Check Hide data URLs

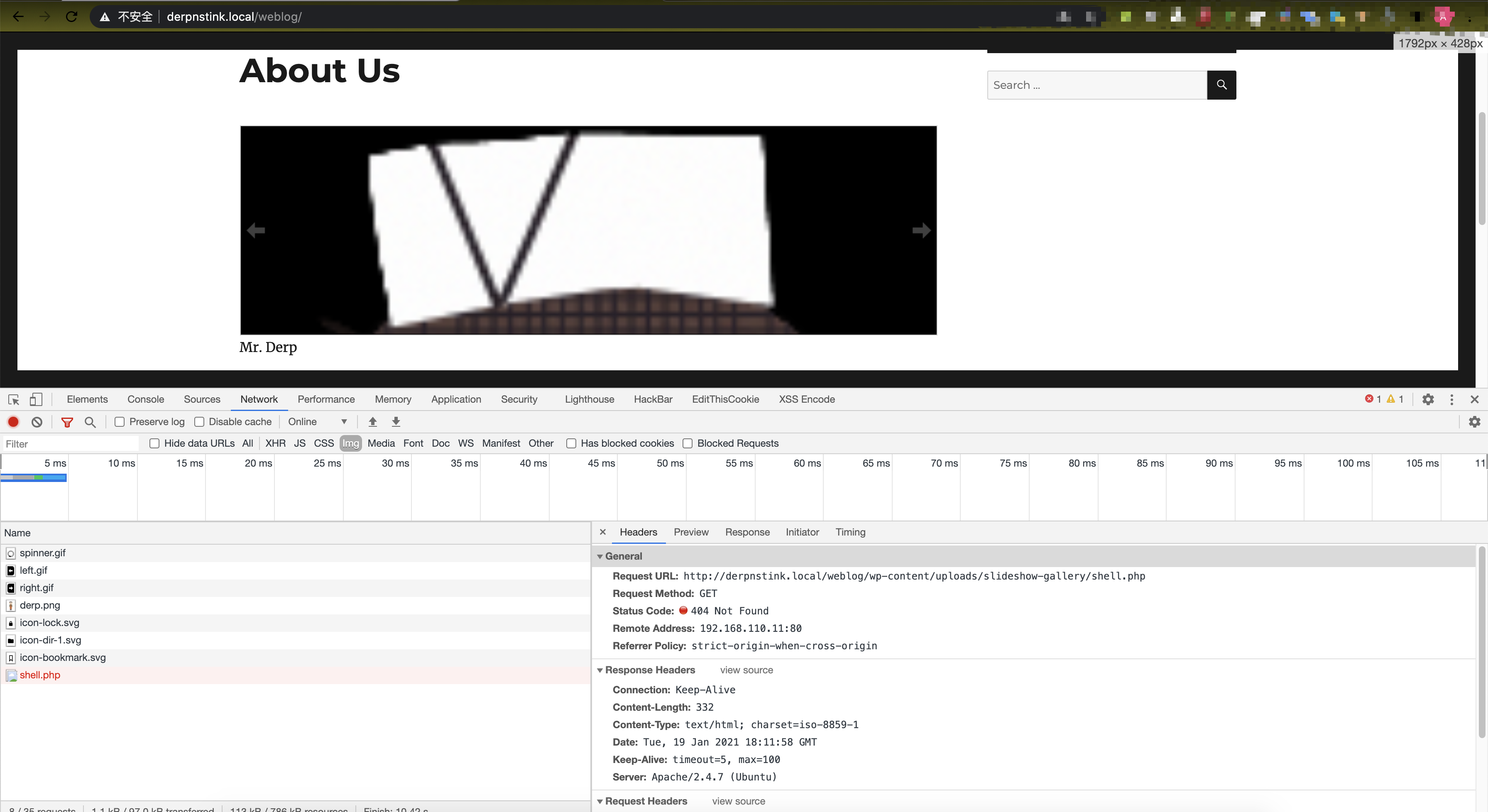pyautogui.click(x=154, y=443)
